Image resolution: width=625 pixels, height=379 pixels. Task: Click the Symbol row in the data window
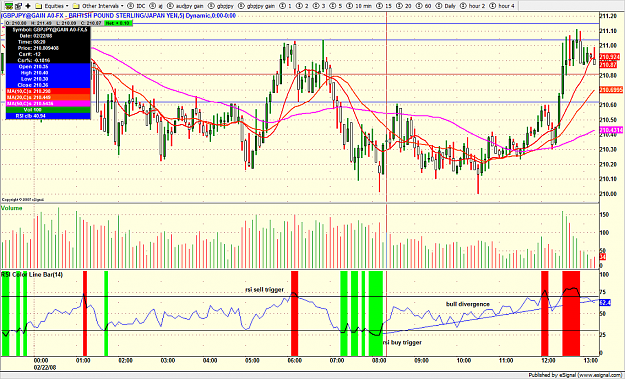48,29
